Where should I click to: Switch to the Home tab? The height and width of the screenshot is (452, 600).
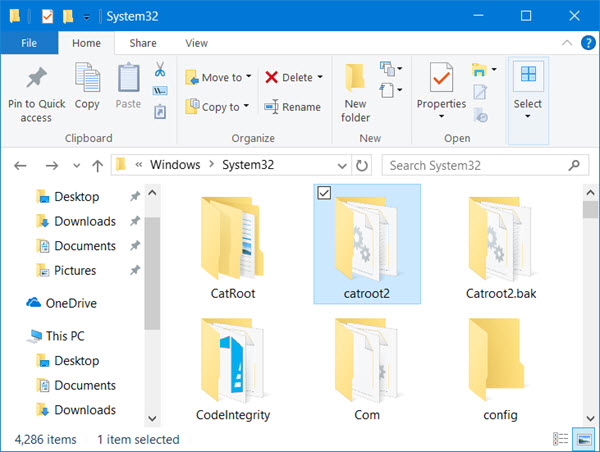click(86, 43)
